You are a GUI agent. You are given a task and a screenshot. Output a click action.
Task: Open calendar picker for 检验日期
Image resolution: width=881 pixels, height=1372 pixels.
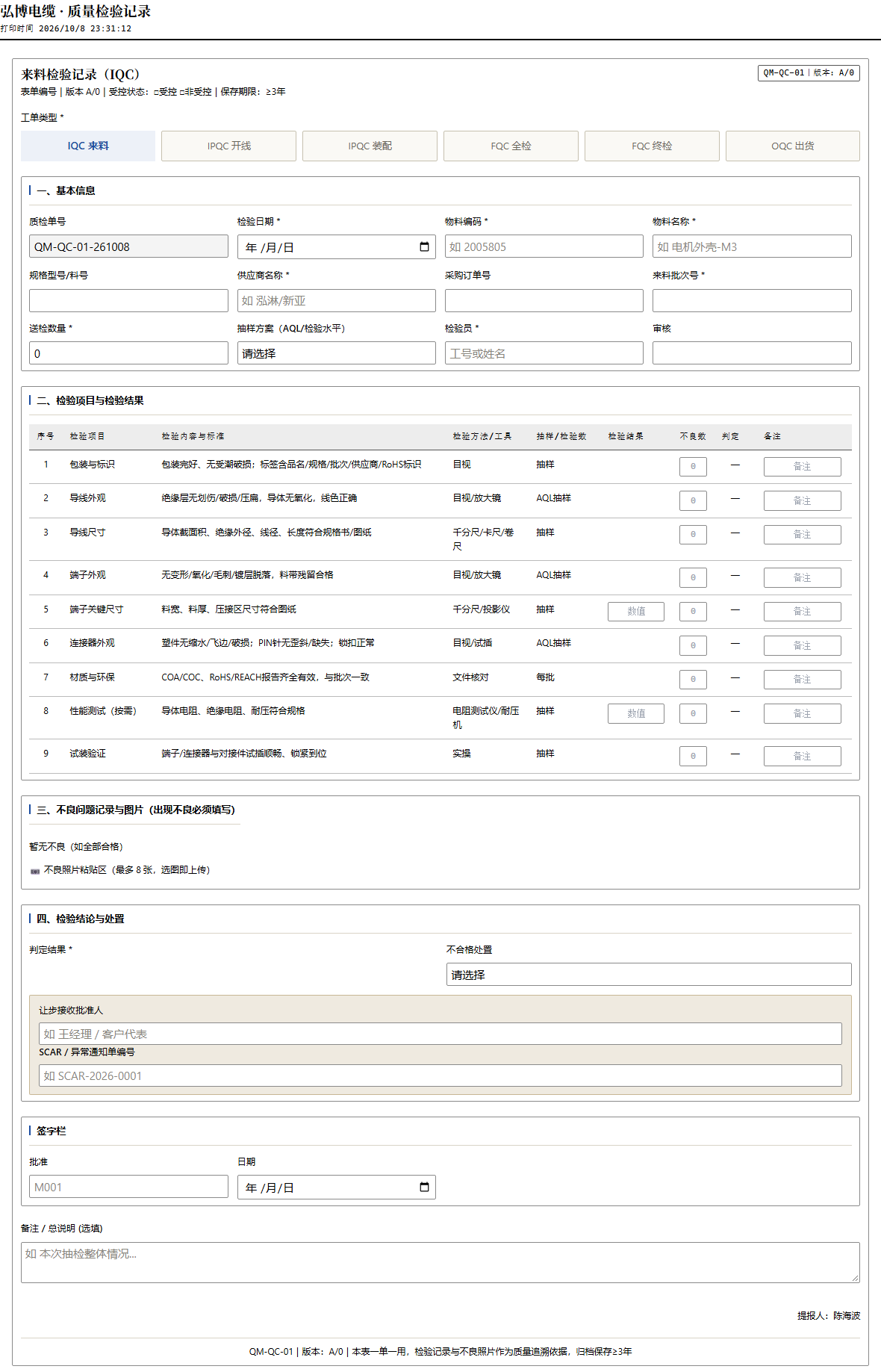[424, 247]
